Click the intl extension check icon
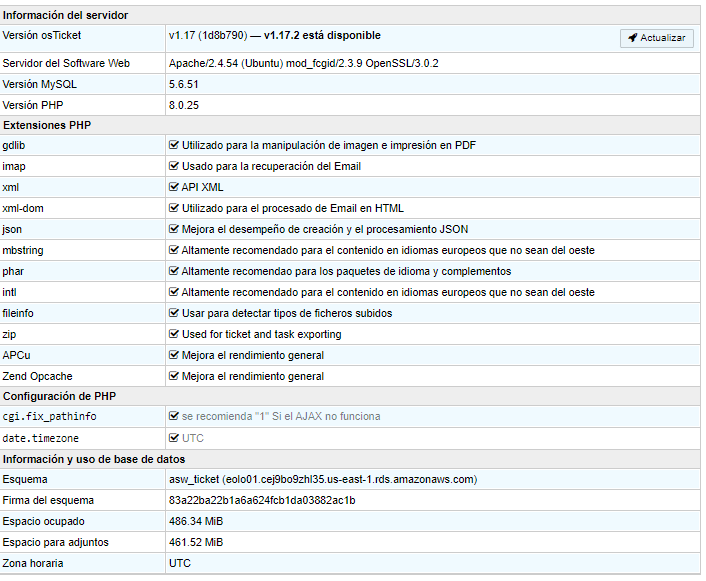 pyautogui.click(x=174, y=292)
